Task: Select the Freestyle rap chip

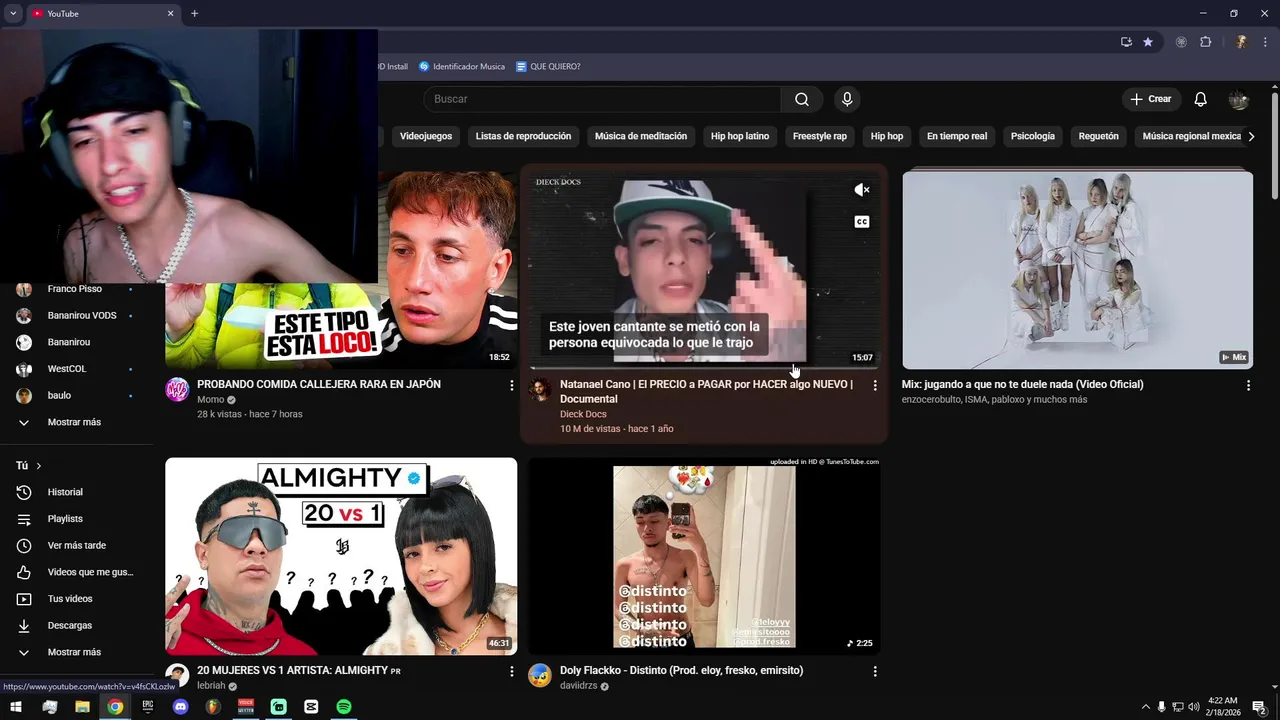Action: point(820,136)
